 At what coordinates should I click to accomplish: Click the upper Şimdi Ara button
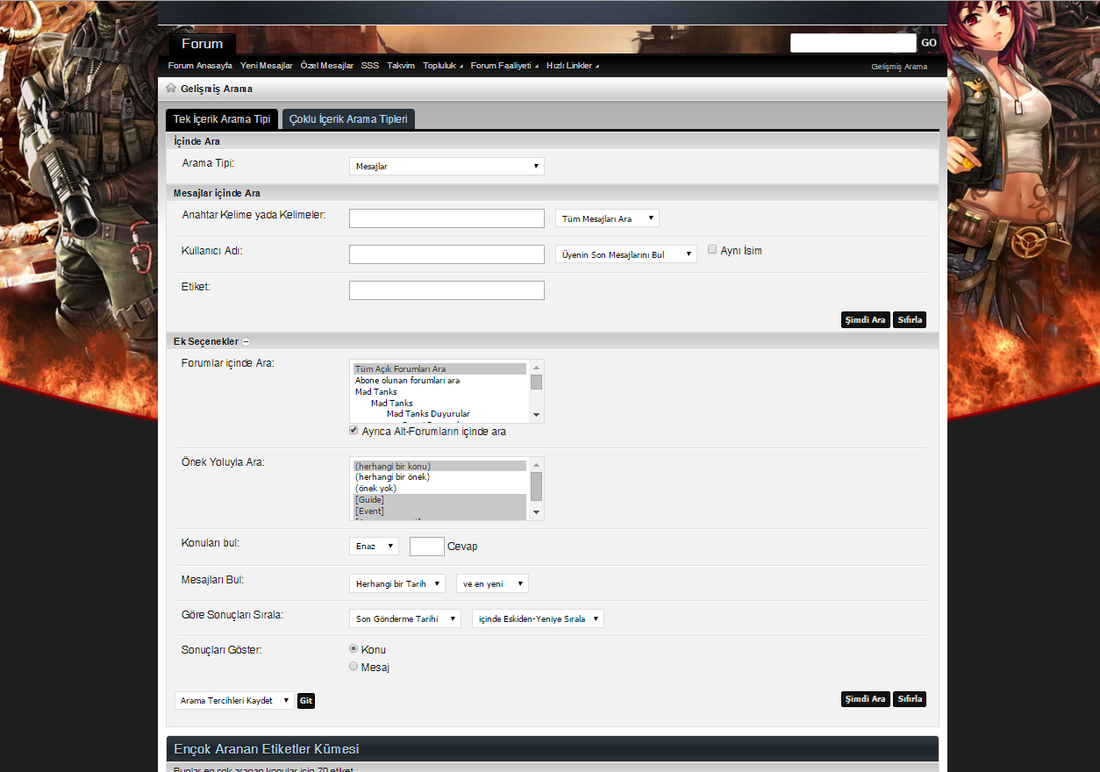click(865, 320)
